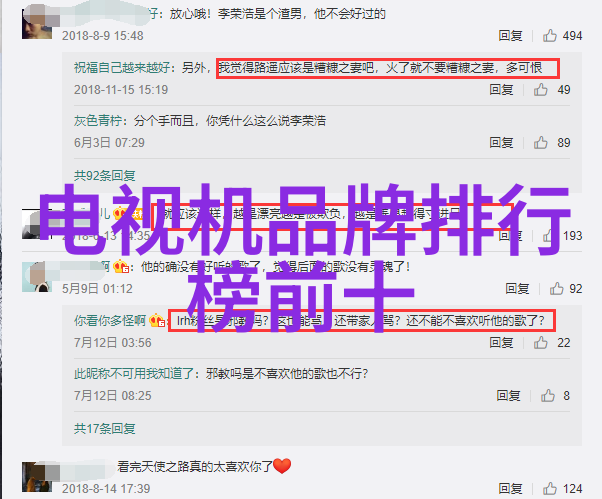
Task: Click thumbs-up on the 49-likes reply
Action: click(x=540, y=89)
